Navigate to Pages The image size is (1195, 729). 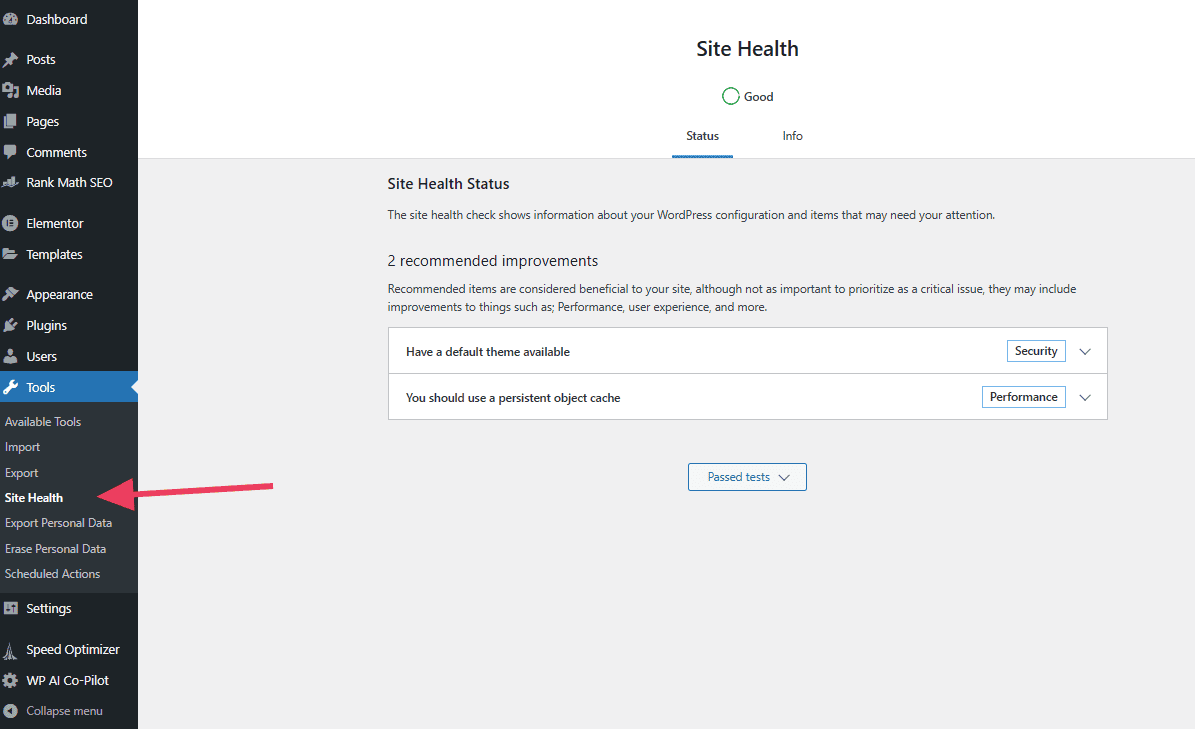tap(38, 121)
